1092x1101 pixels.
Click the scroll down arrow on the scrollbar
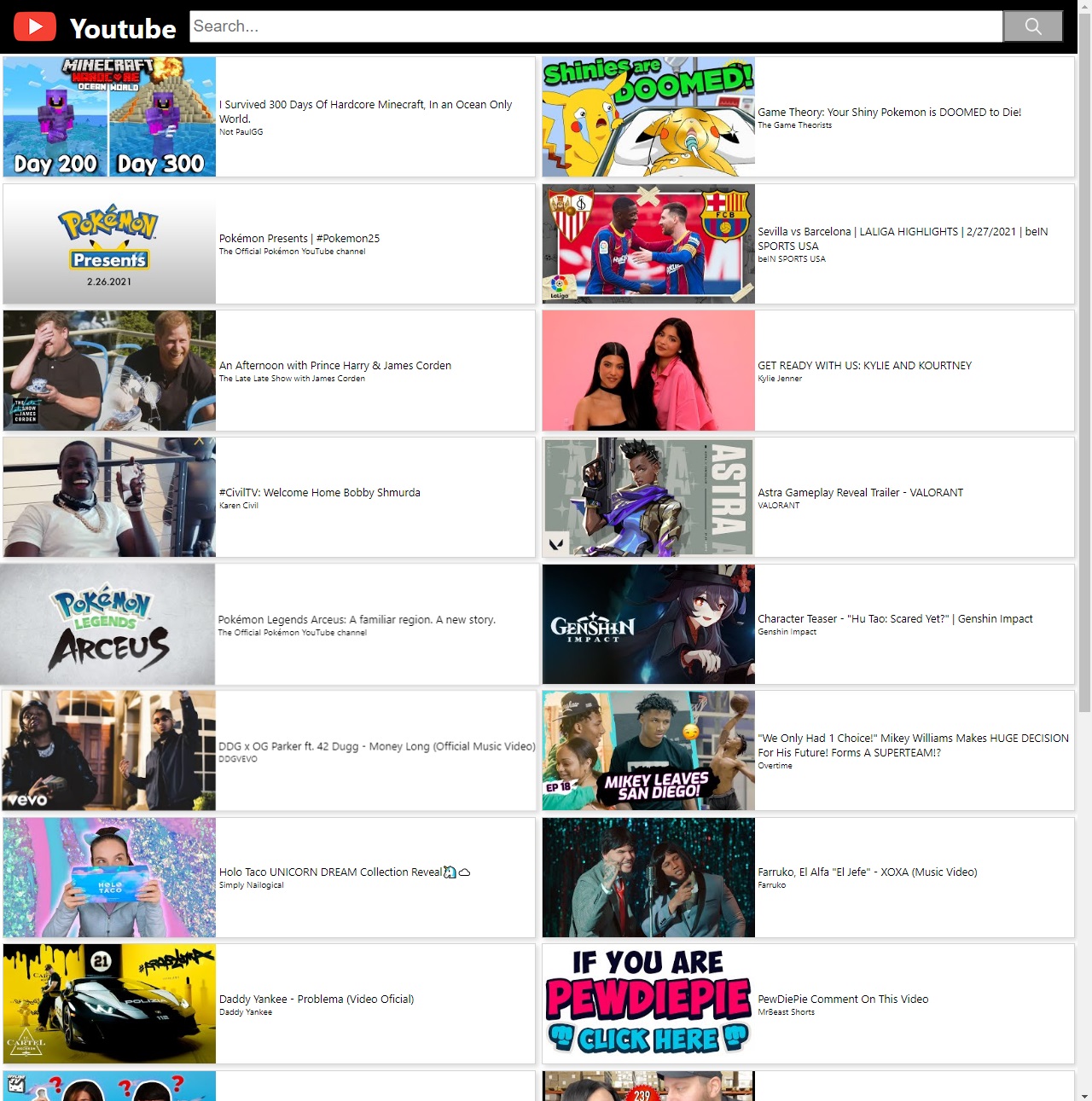pos(1084,1094)
